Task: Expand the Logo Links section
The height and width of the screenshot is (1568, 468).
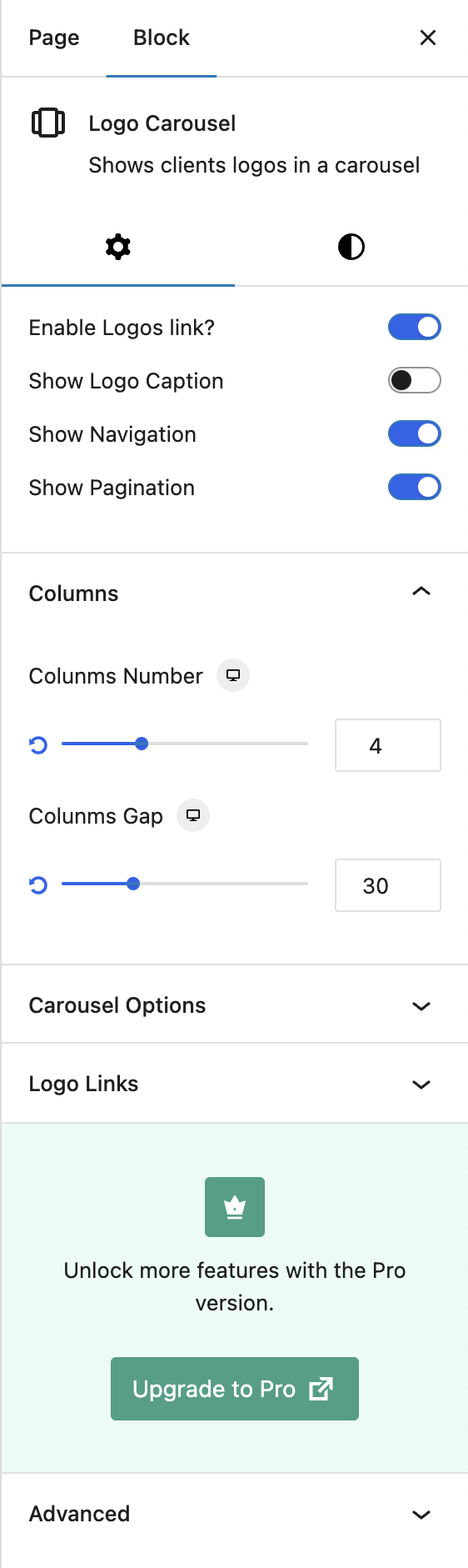Action: pos(235,1084)
